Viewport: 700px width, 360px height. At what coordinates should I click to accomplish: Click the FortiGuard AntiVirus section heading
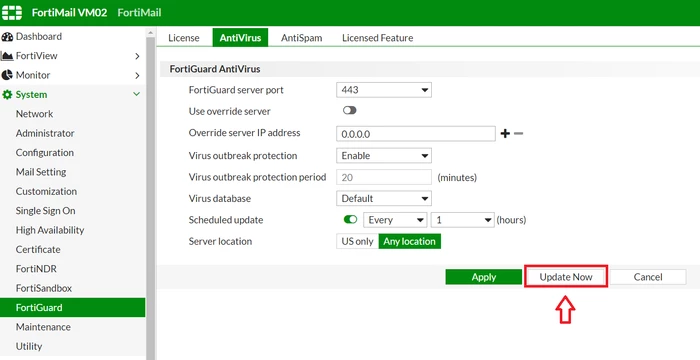pos(215,69)
